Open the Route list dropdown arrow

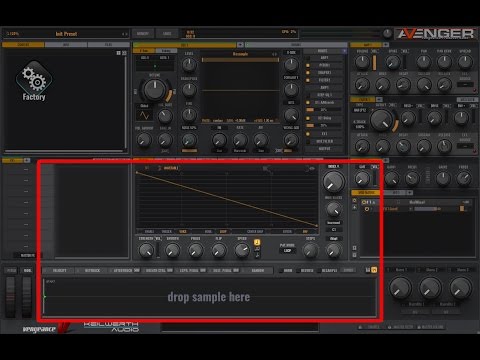coord(344,51)
